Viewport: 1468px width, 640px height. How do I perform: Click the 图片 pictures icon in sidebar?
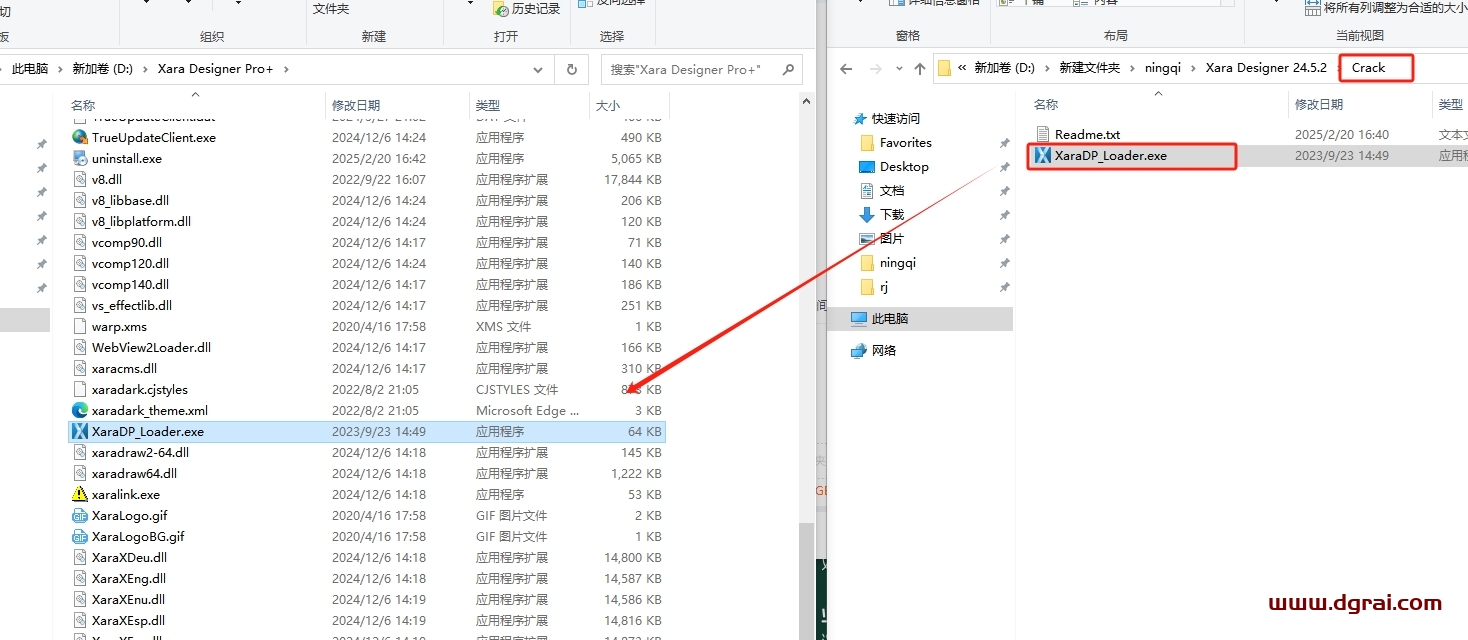coord(867,238)
